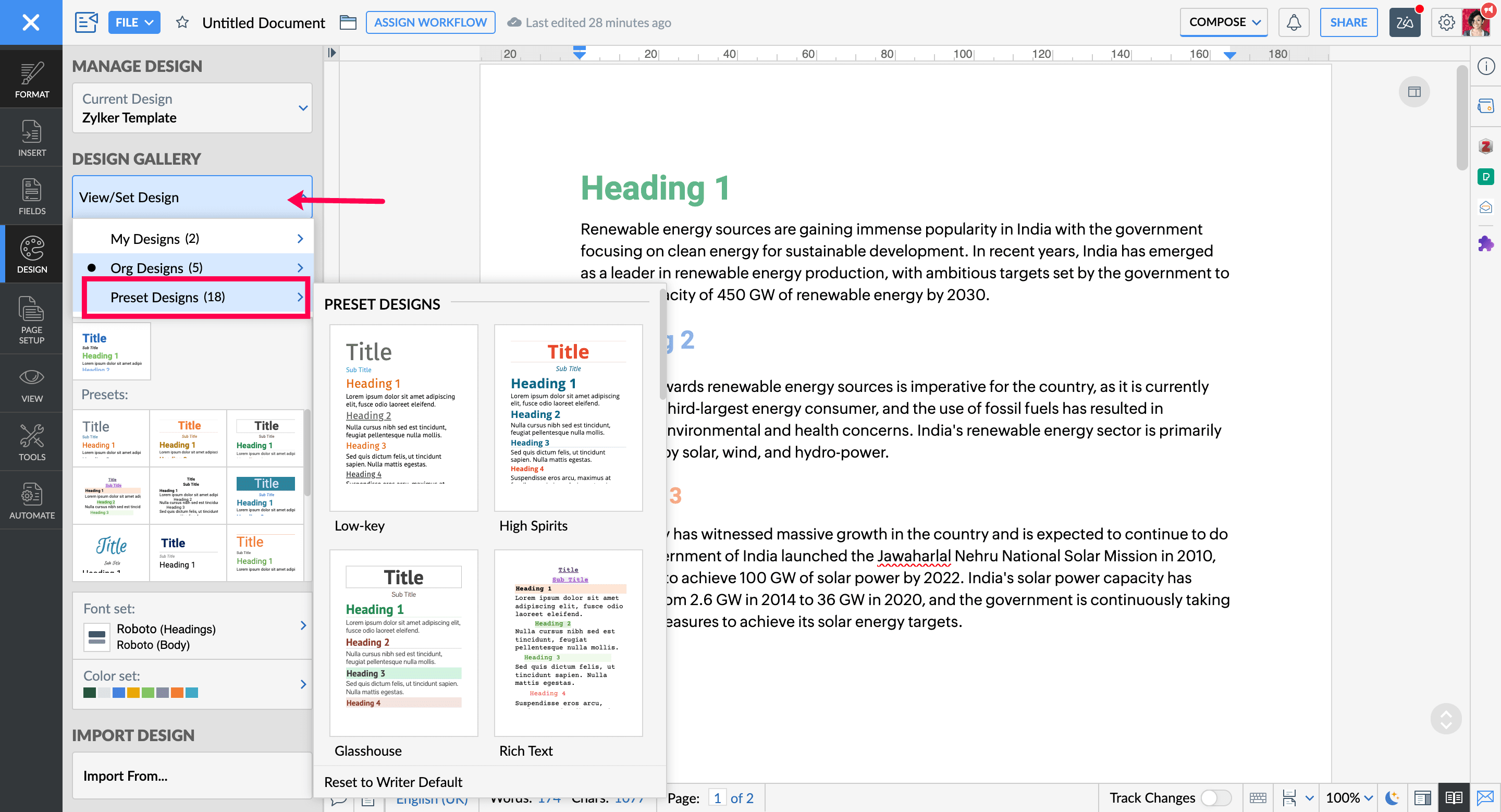Toggle night mode moon icon
The width and height of the screenshot is (1501, 812).
[x=1392, y=797]
